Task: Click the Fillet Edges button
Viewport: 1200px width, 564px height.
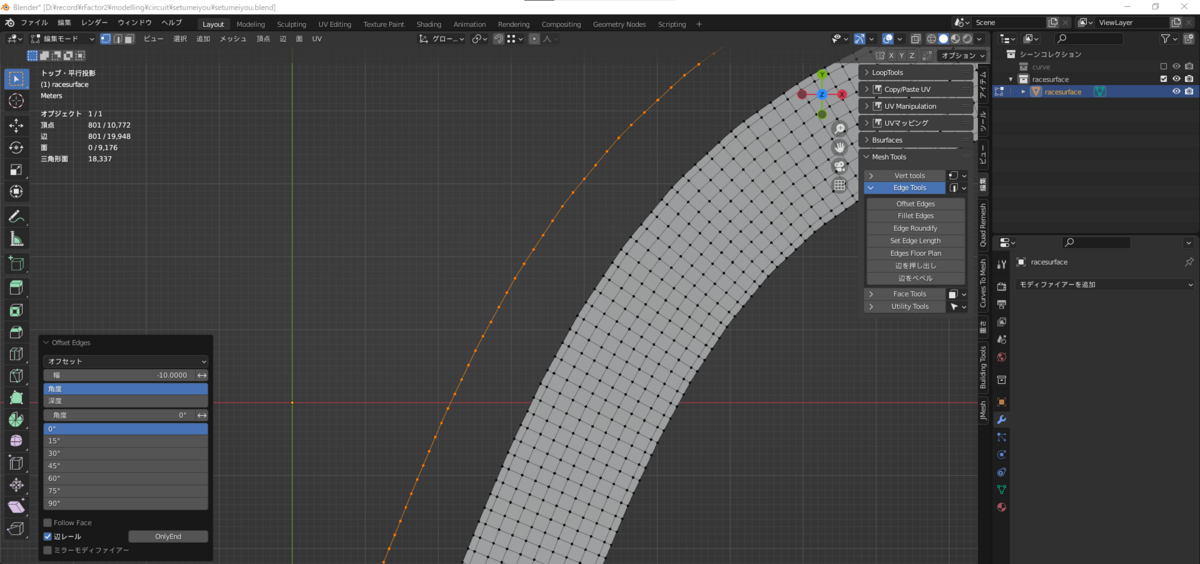Action: pyautogui.click(x=915, y=216)
